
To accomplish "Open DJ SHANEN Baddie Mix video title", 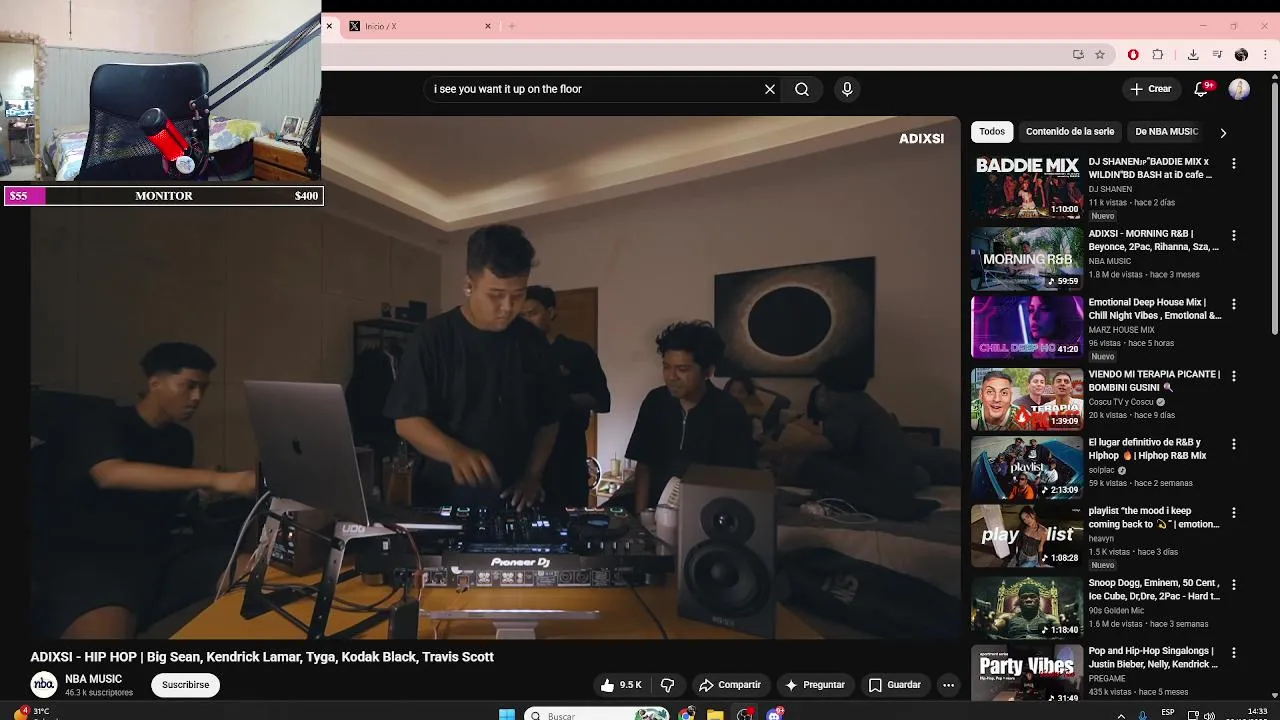I will point(1150,168).
